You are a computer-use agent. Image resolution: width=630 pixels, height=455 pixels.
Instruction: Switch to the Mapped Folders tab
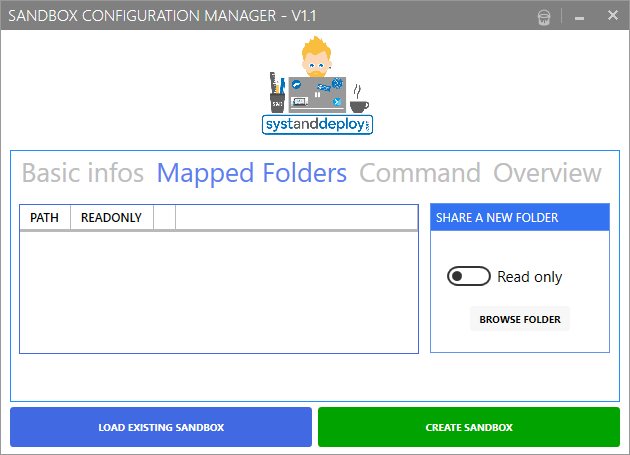coord(252,173)
